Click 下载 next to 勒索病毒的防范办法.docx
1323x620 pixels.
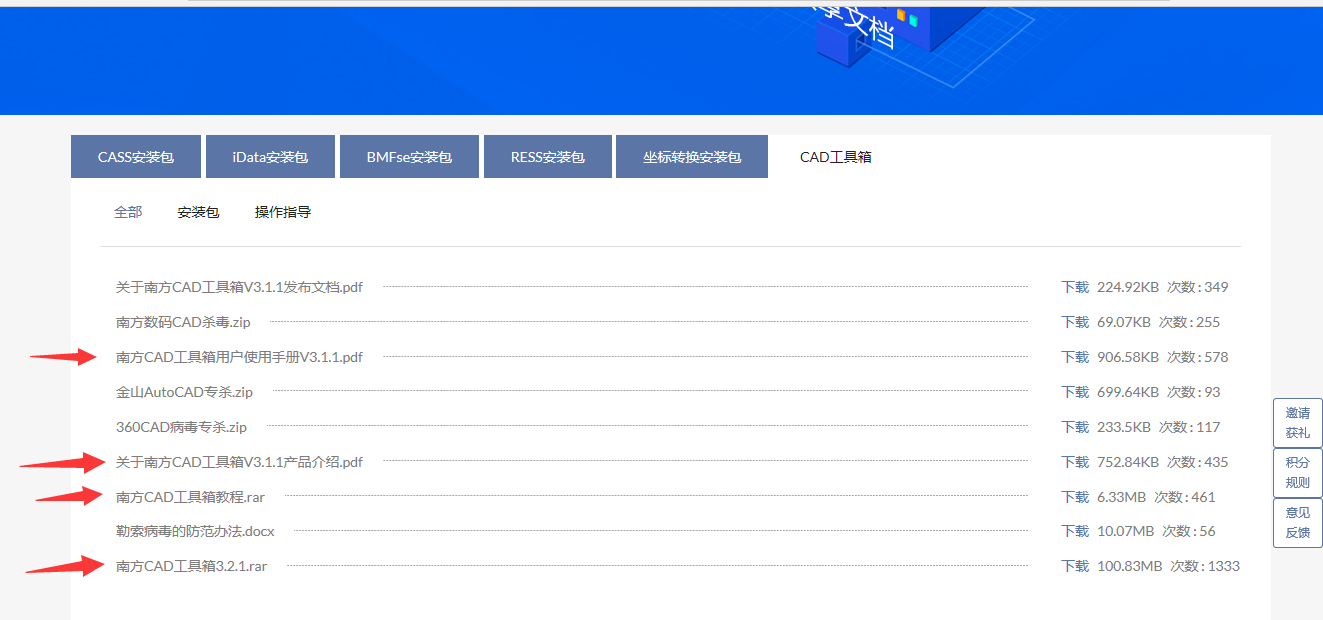pyautogui.click(x=1075, y=531)
